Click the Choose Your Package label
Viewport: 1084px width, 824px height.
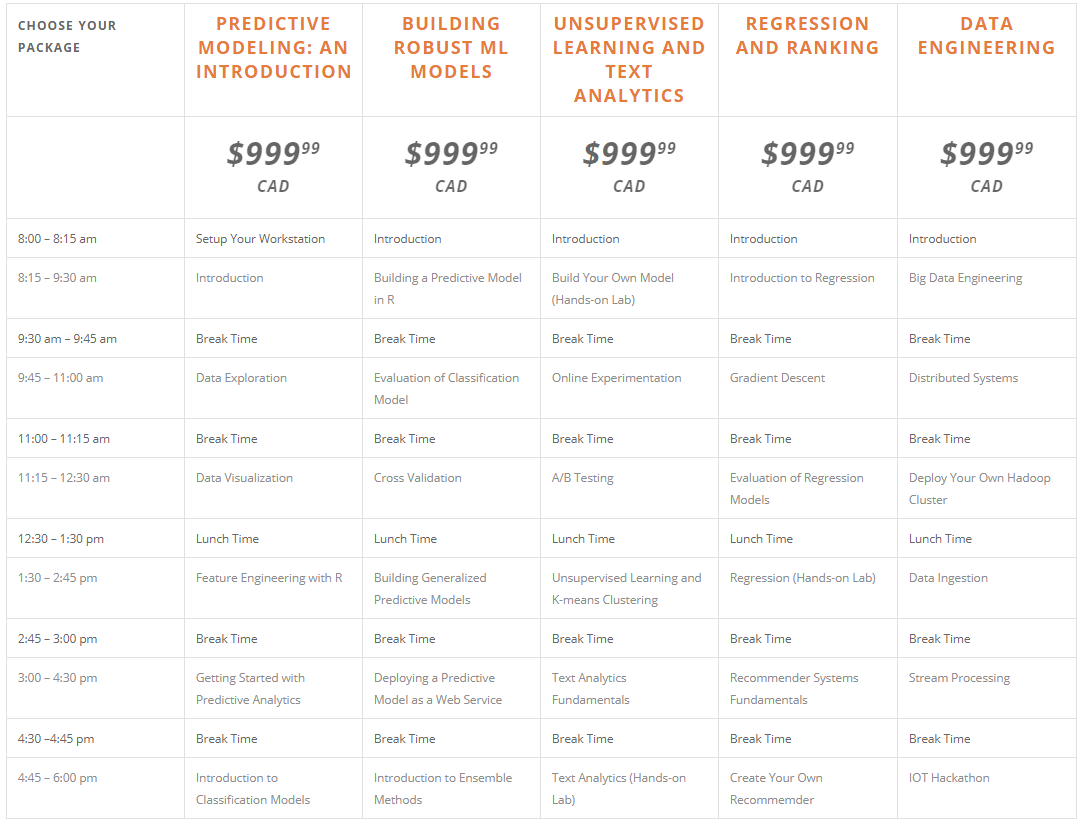click(x=67, y=37)
